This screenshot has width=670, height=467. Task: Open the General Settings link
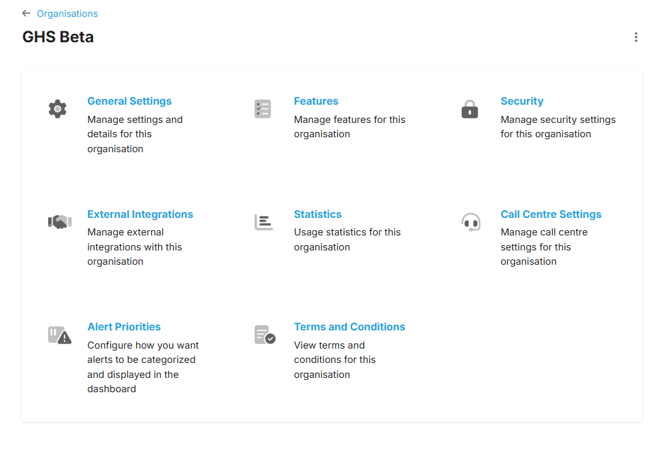[x=129, y=101]
